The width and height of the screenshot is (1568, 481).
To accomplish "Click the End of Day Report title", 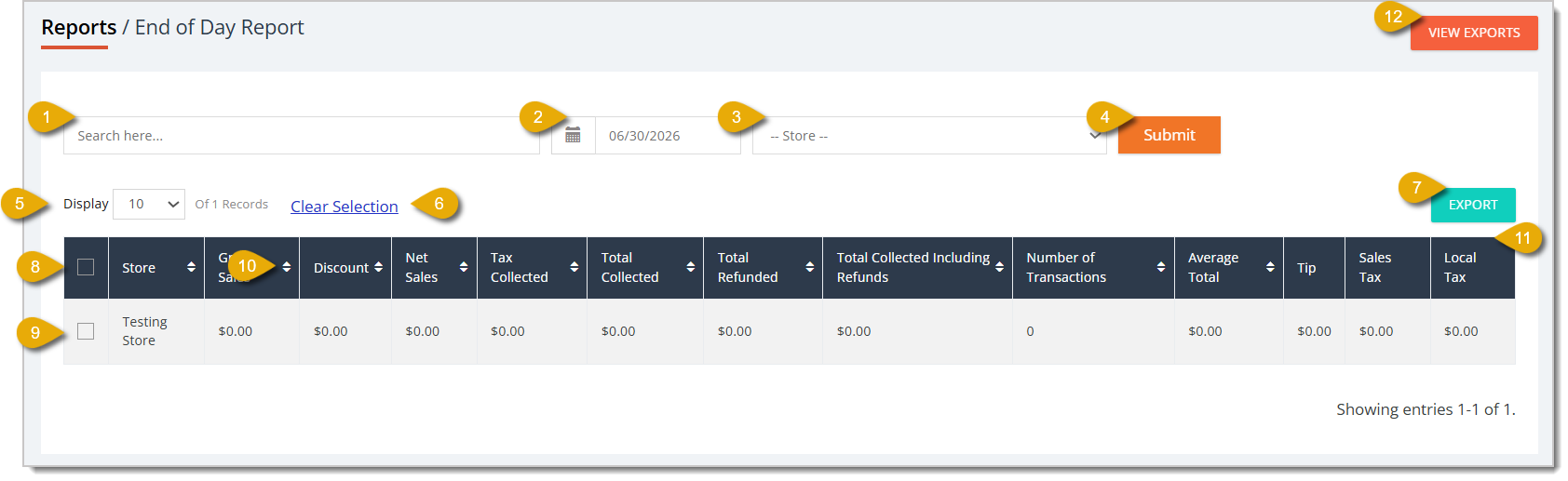I will point(220,27).
